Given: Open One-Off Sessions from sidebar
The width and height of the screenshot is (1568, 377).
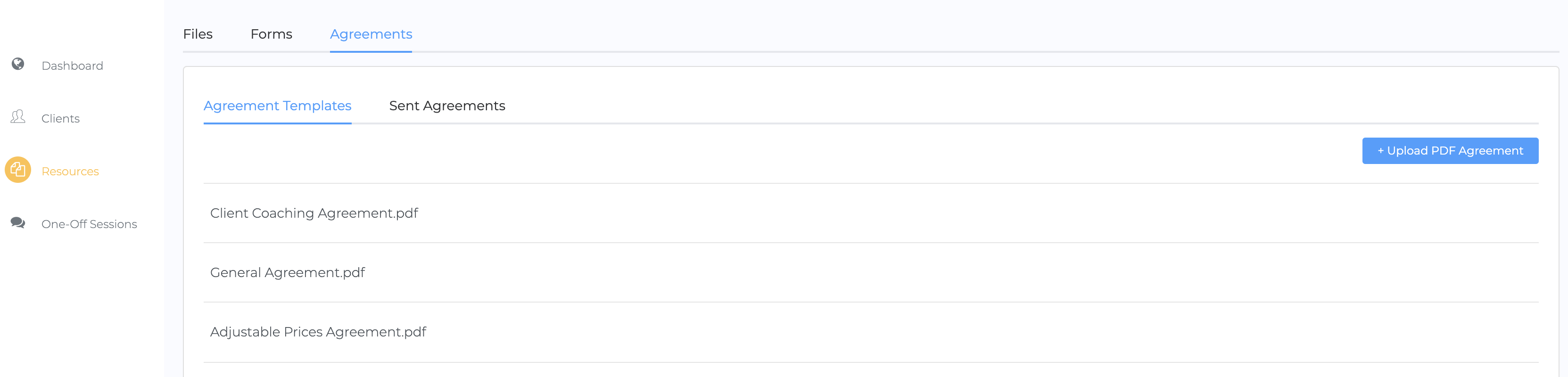Looking at the screenshot, I should pos(89,224).
